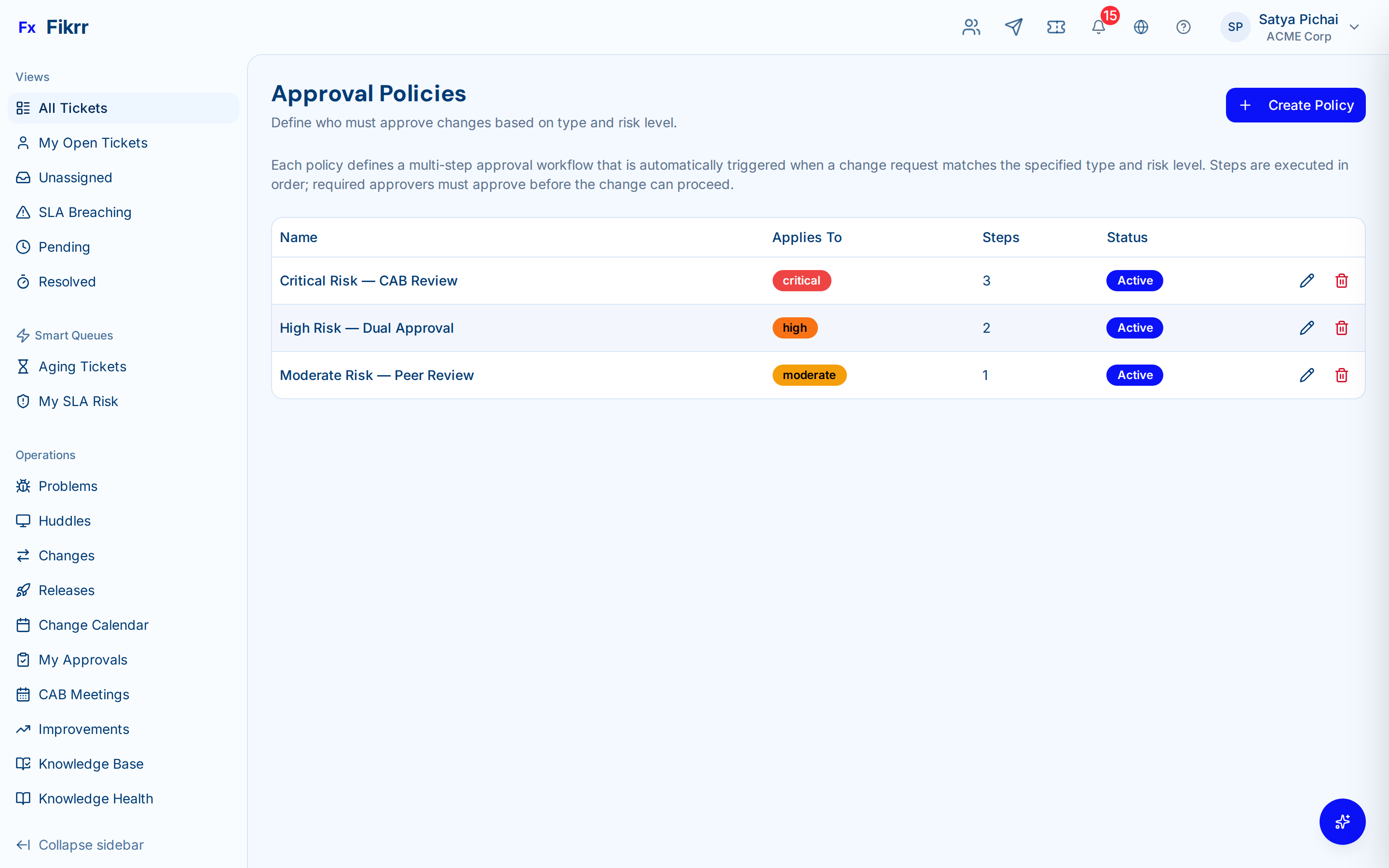Open notifications via the bell icon
The height and width of the screenshot is (868, 1389).
[x=1098, y=27]
